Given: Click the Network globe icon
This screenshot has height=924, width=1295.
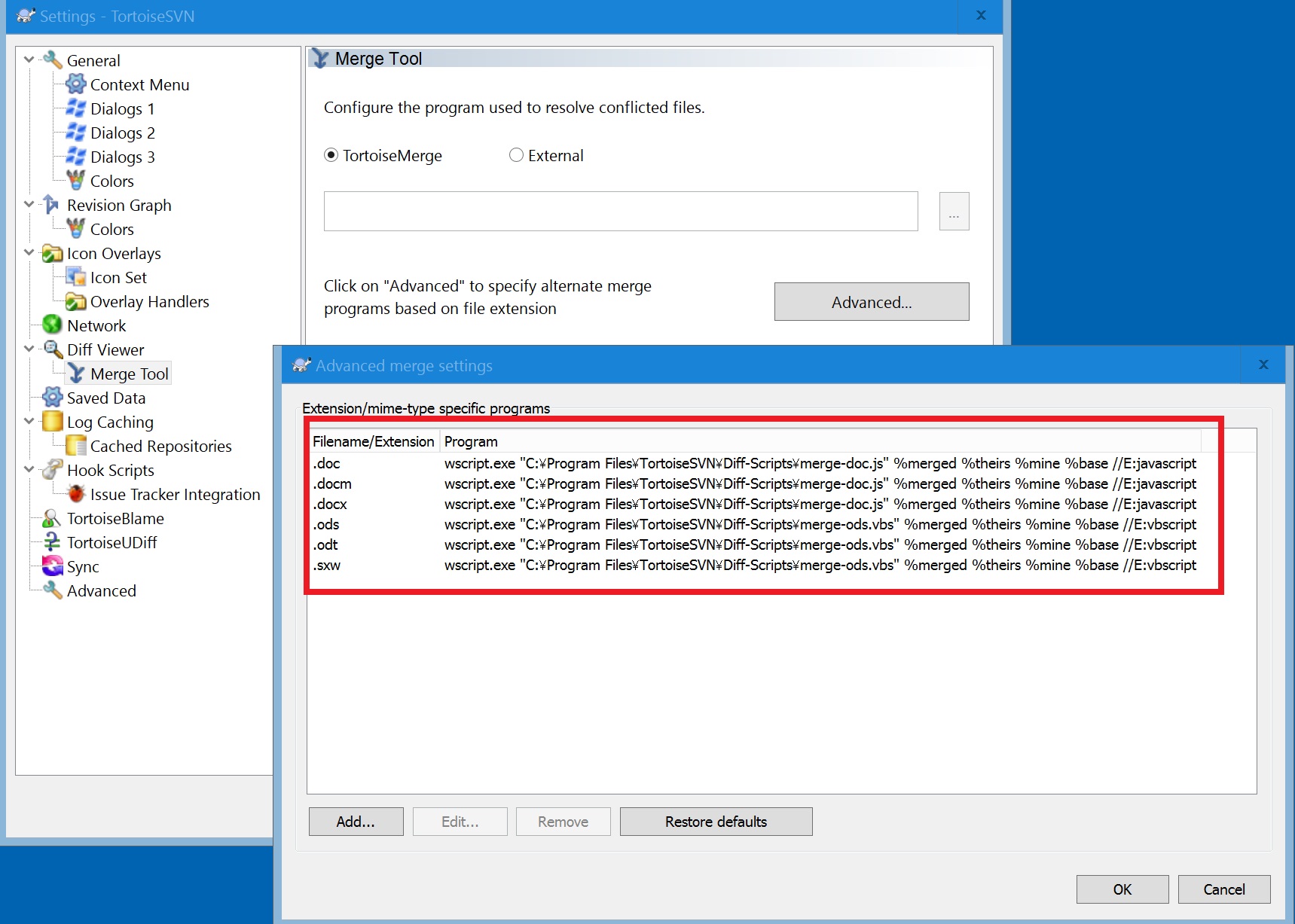Looking at the screenshot, I should pyautogui.click(x=52, y=325).
